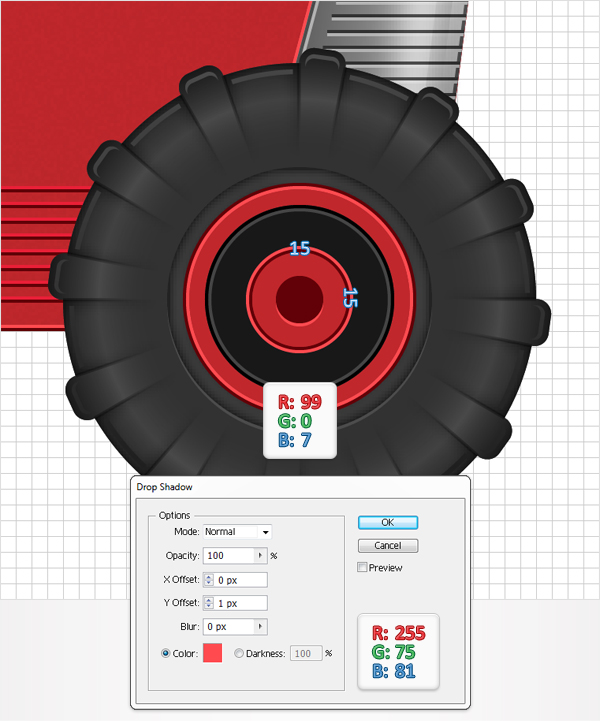600x721 pixels.
Task: Open the Mode dropdown showing Normal
Action: tap(237, 532)
